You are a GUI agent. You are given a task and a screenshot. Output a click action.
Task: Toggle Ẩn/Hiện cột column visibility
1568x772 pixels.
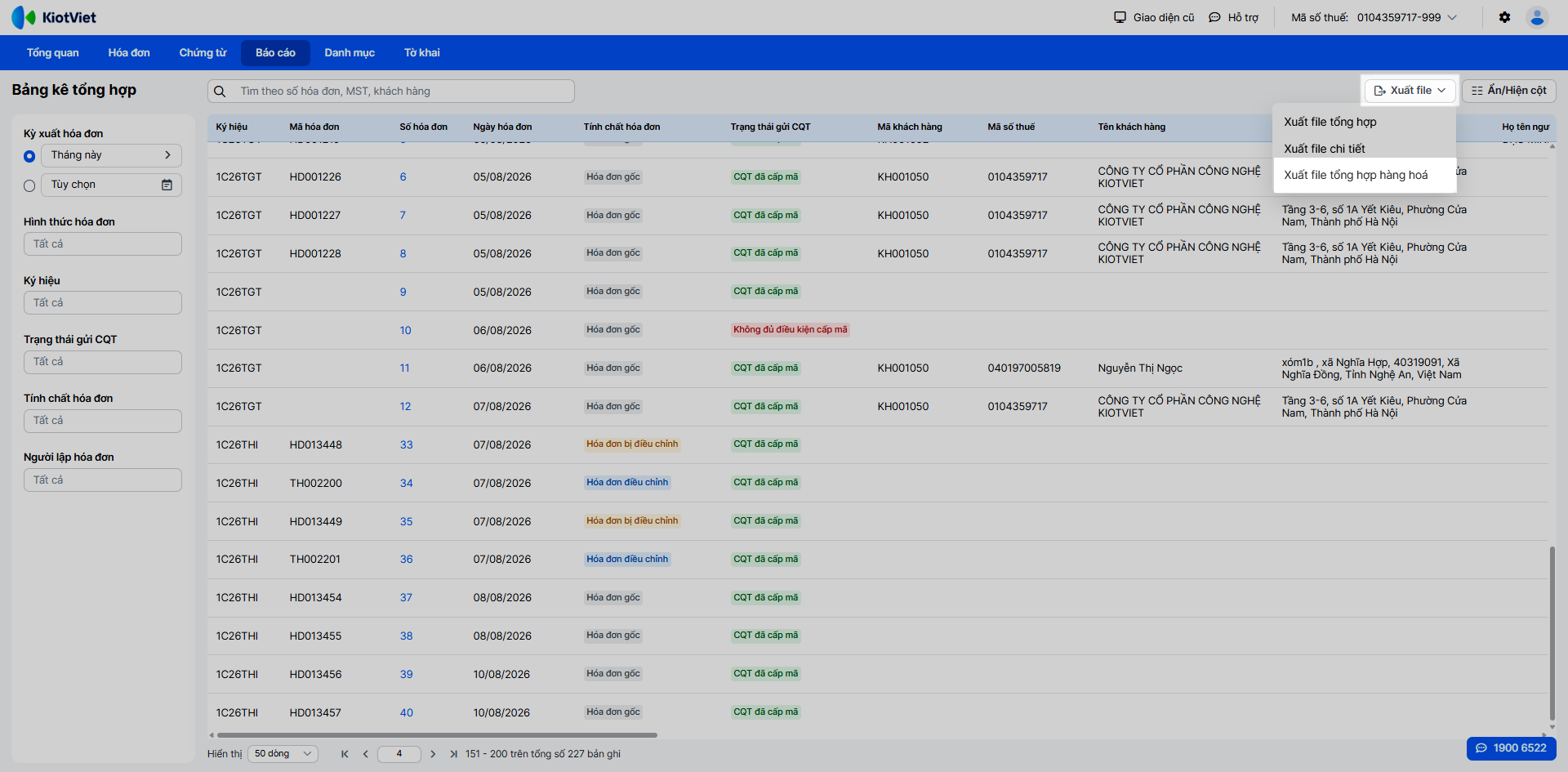coord(1508,91)
